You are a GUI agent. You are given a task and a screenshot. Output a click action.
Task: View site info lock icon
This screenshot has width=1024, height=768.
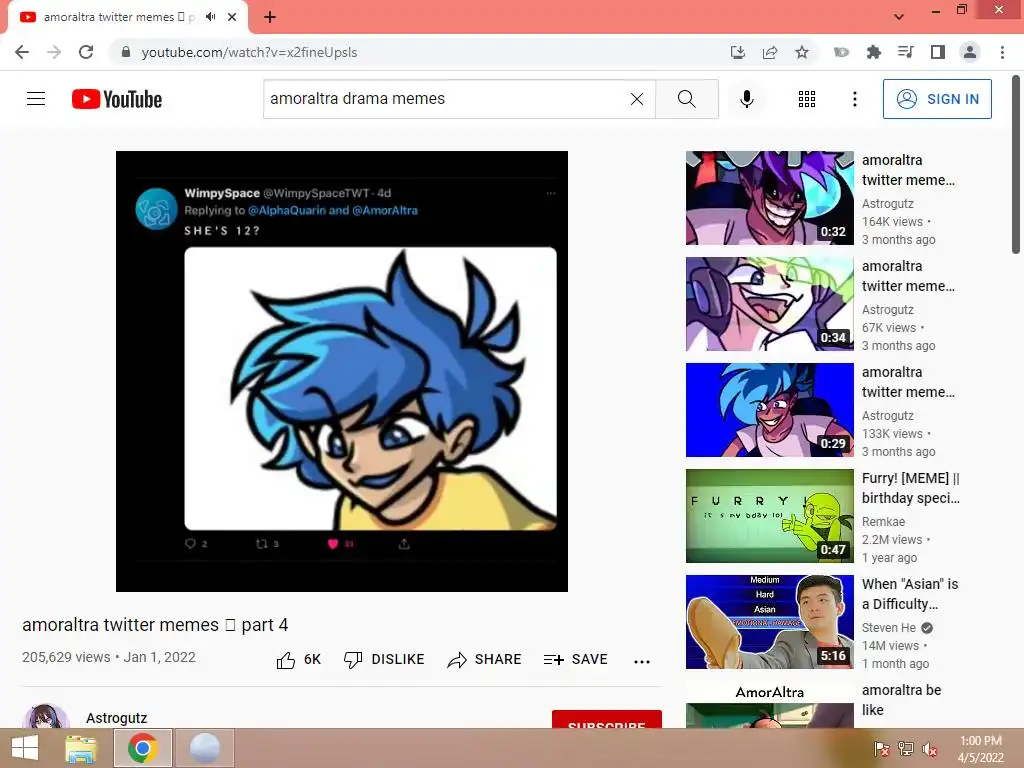coord(126,52)
